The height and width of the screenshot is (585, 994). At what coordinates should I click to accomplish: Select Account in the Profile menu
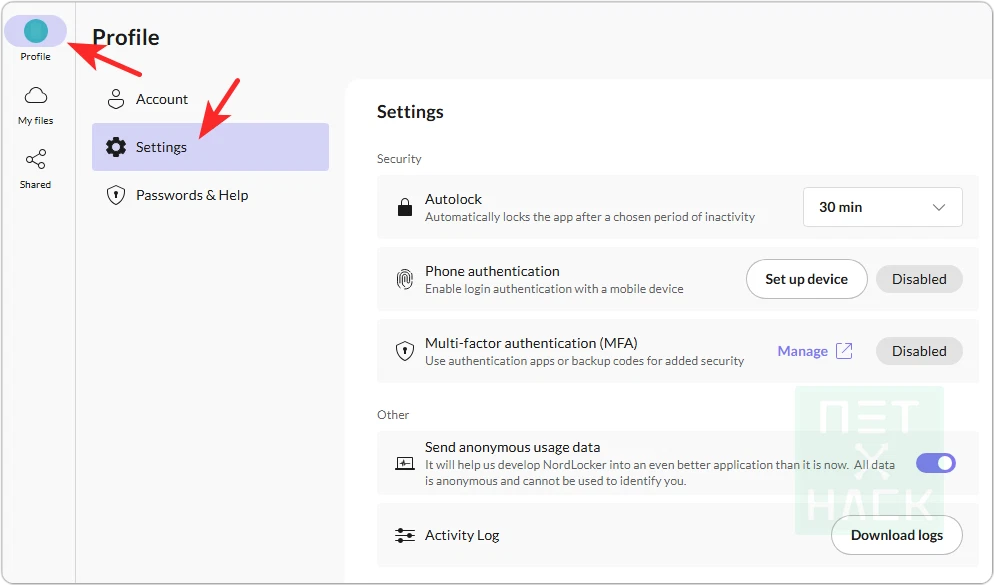162,99
